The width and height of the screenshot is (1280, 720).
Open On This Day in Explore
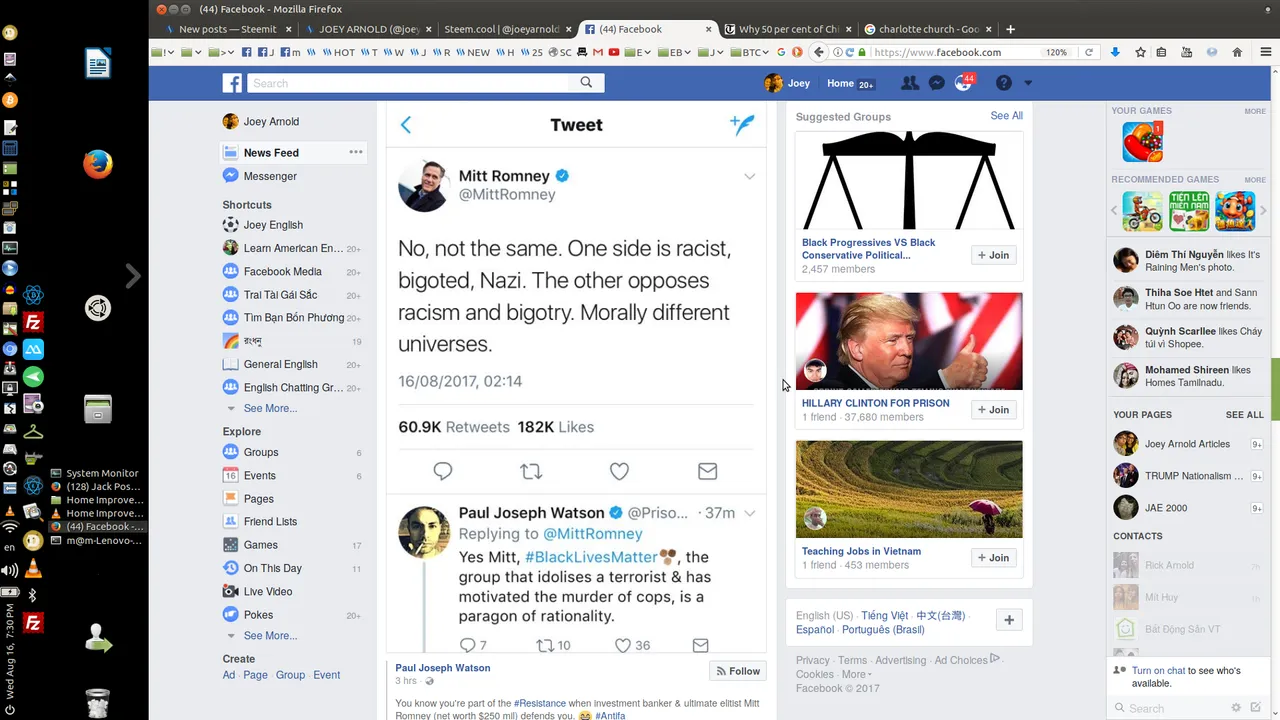pyautogui.click(x=272, y=568)
